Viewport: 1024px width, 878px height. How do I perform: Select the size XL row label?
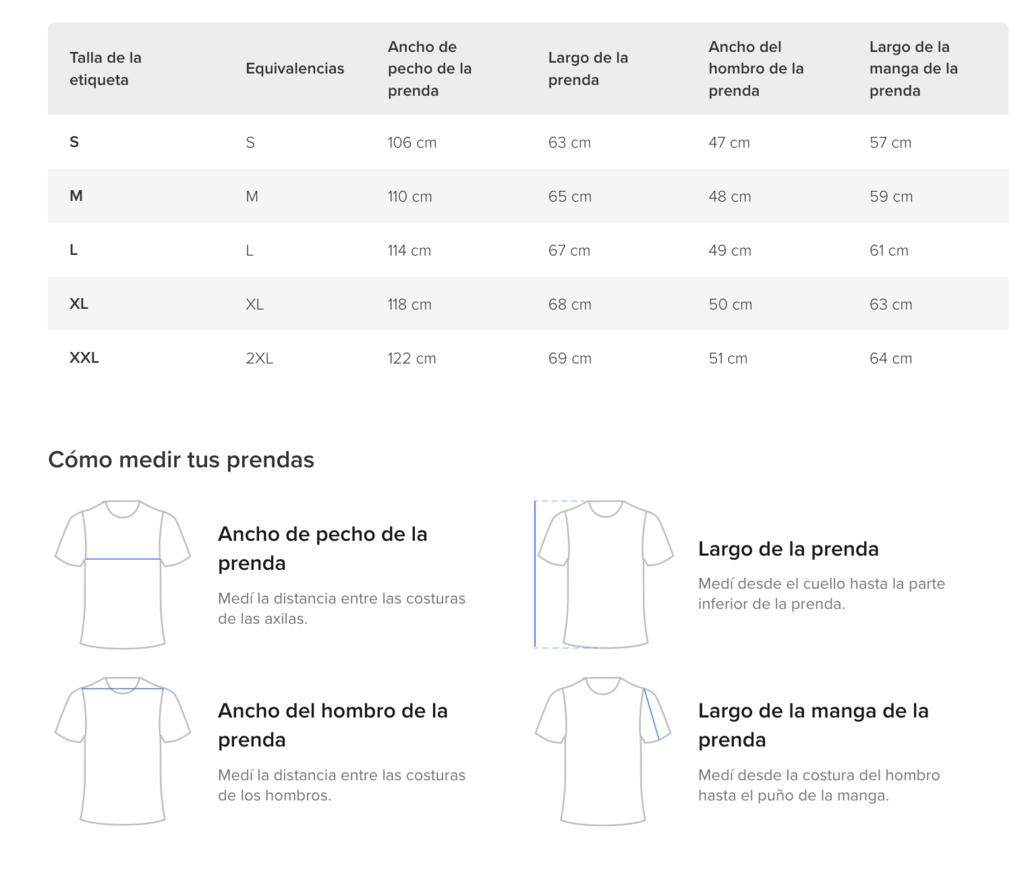click(x=78, y=304)
